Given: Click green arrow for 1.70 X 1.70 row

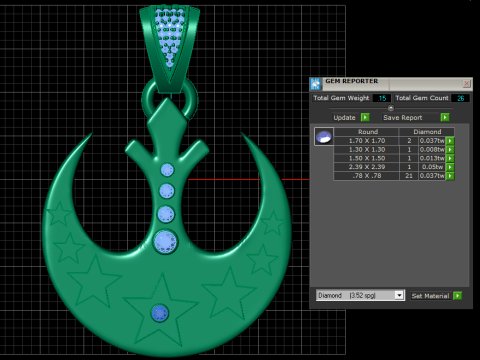Looking at the screenshot, I should point(450,141).
